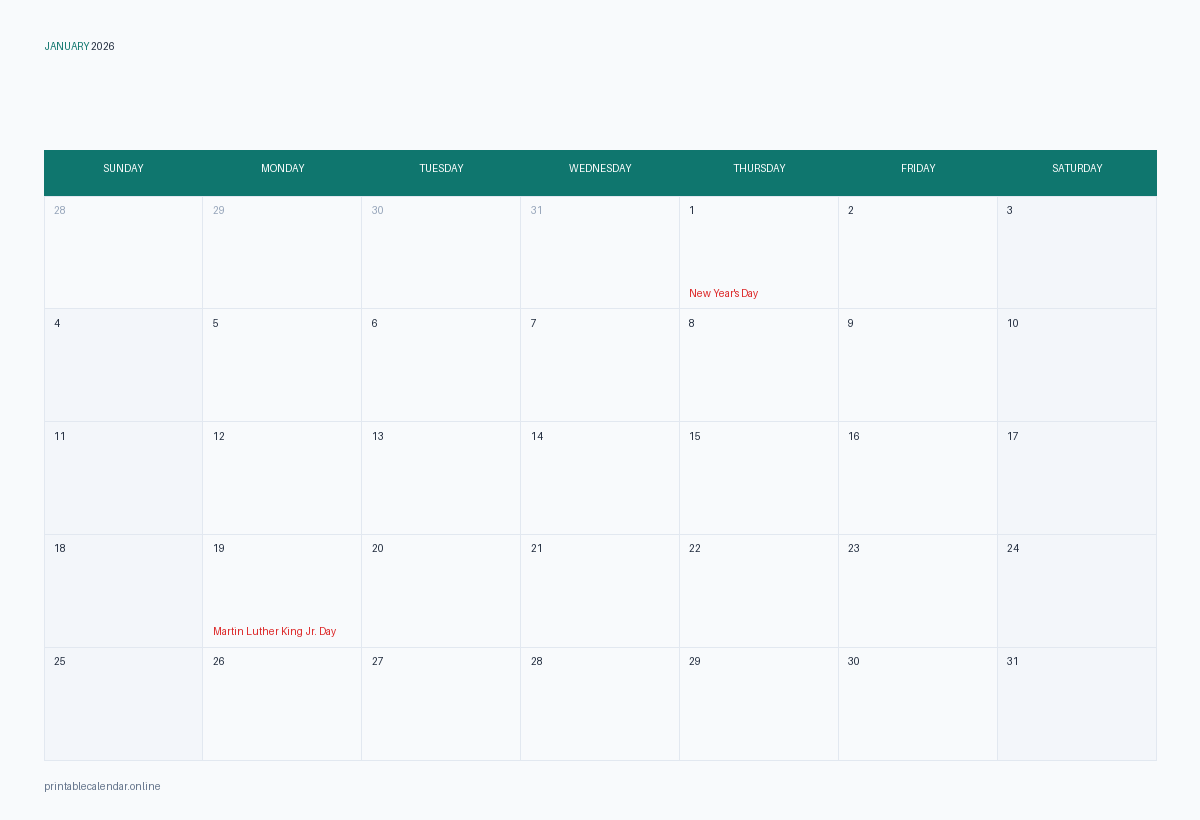Click day number 4 on Sunday
The width and height of the screenshot is (1200, 820).
coord(57,323)
